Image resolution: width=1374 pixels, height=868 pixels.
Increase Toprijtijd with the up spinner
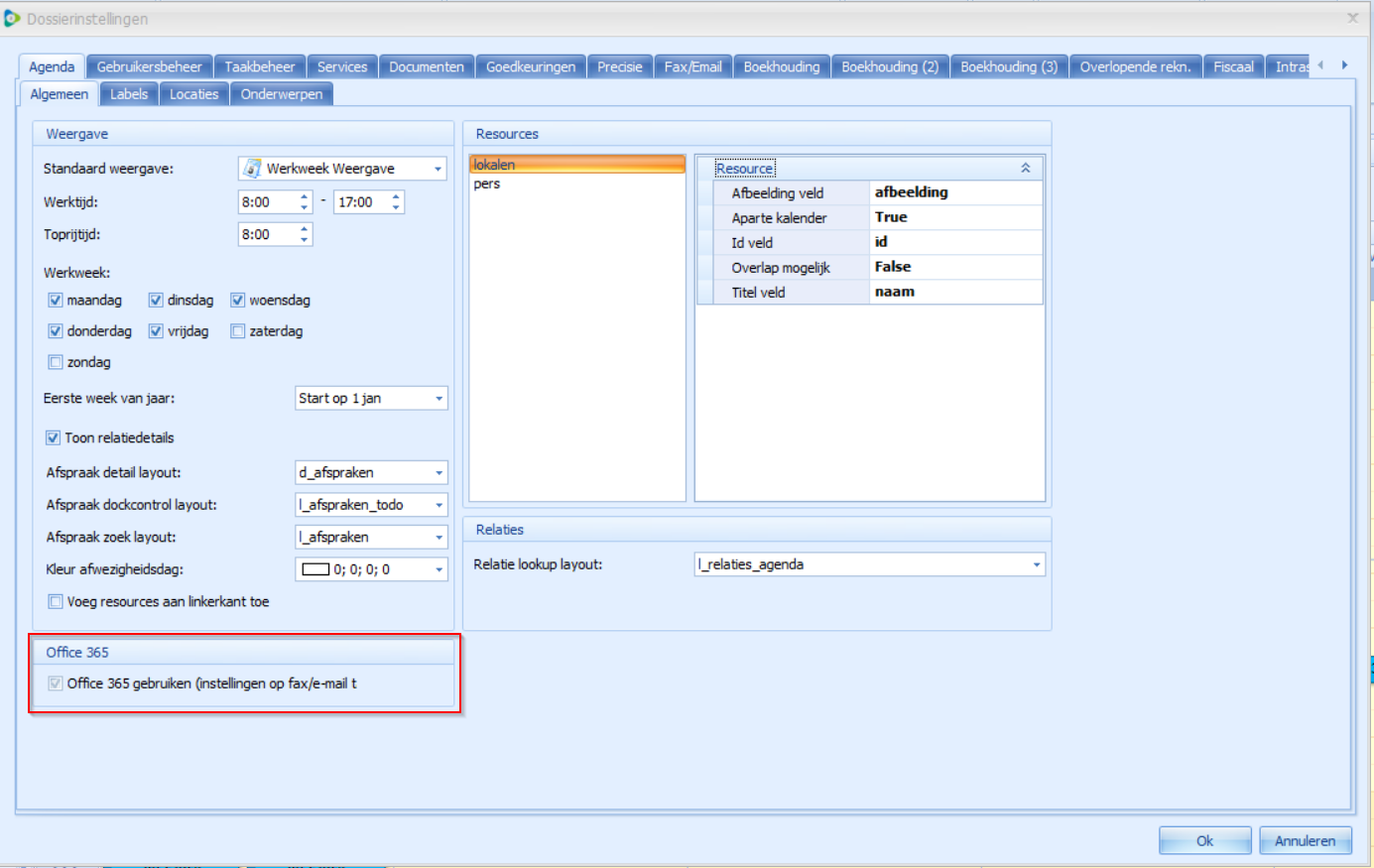[304, 229]
